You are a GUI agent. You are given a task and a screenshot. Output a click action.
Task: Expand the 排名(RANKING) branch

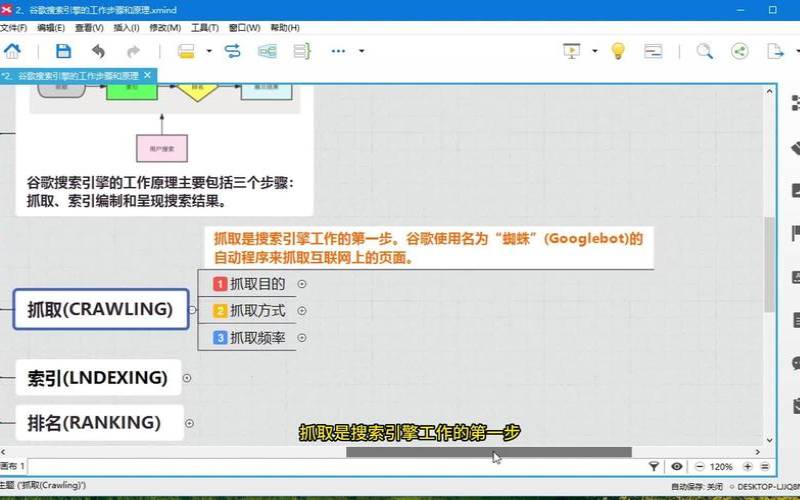189,423
